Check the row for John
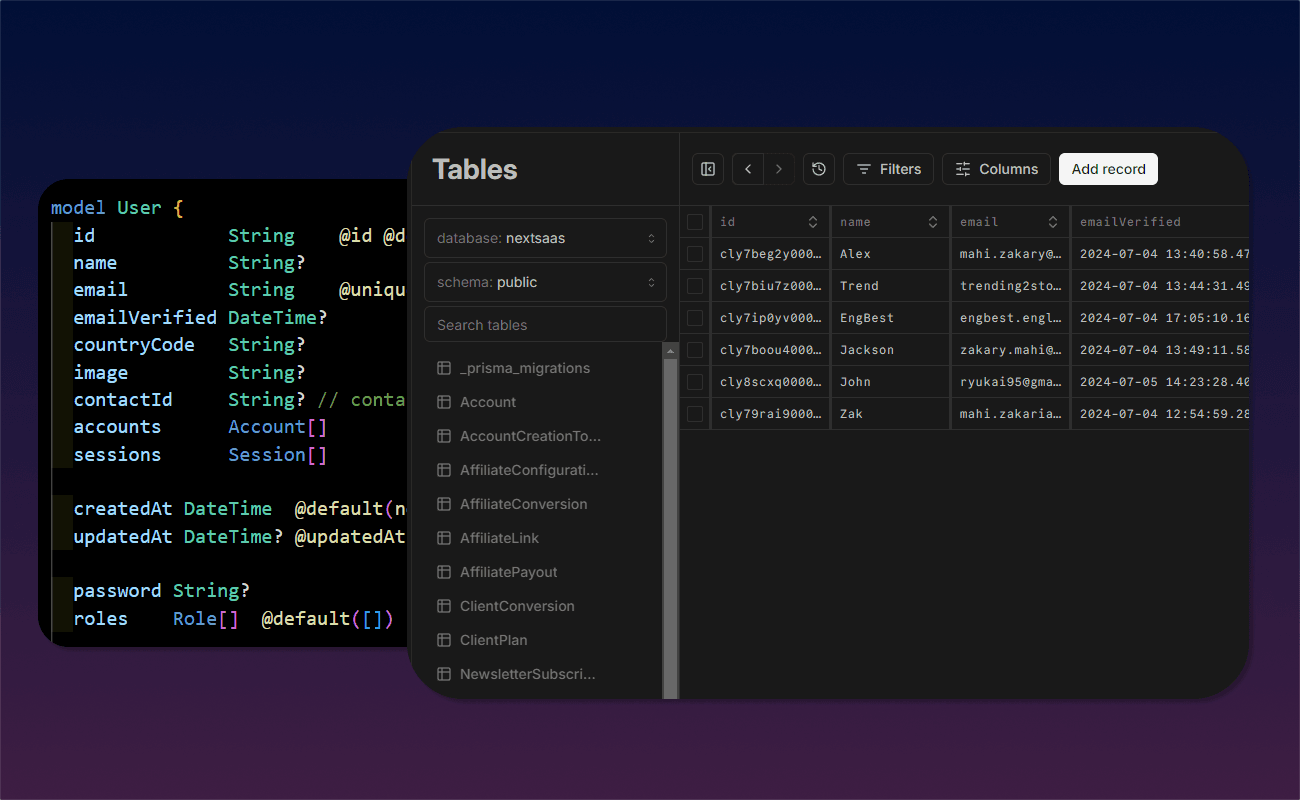1300x800 pixels. 695,382
